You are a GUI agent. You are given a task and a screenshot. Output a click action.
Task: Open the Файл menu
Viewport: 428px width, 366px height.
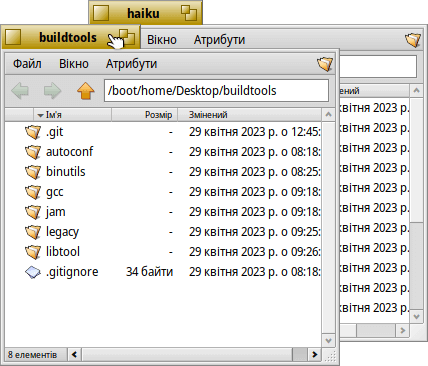pos(27,64)
